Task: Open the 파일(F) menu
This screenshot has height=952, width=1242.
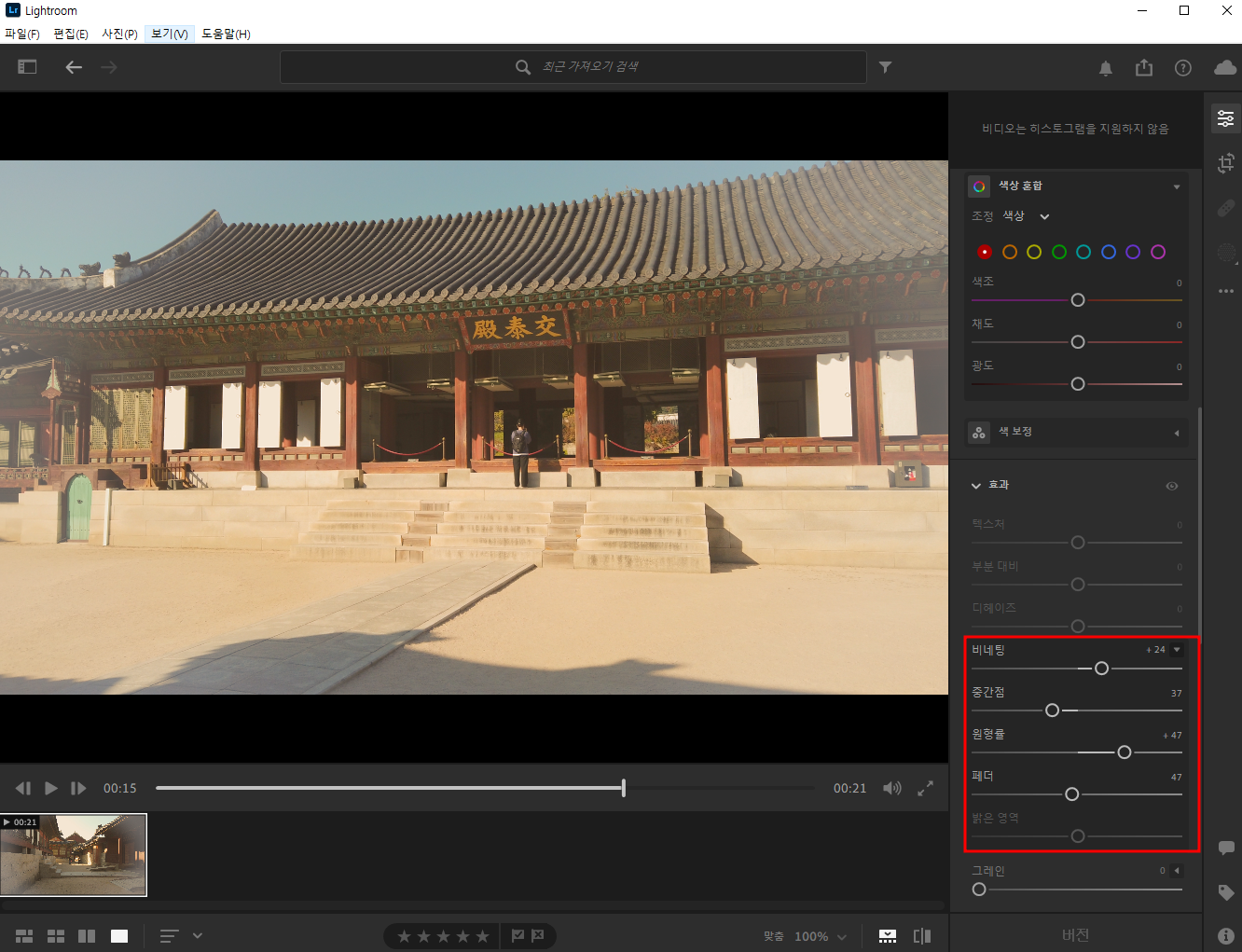Action: pos(22,34)
